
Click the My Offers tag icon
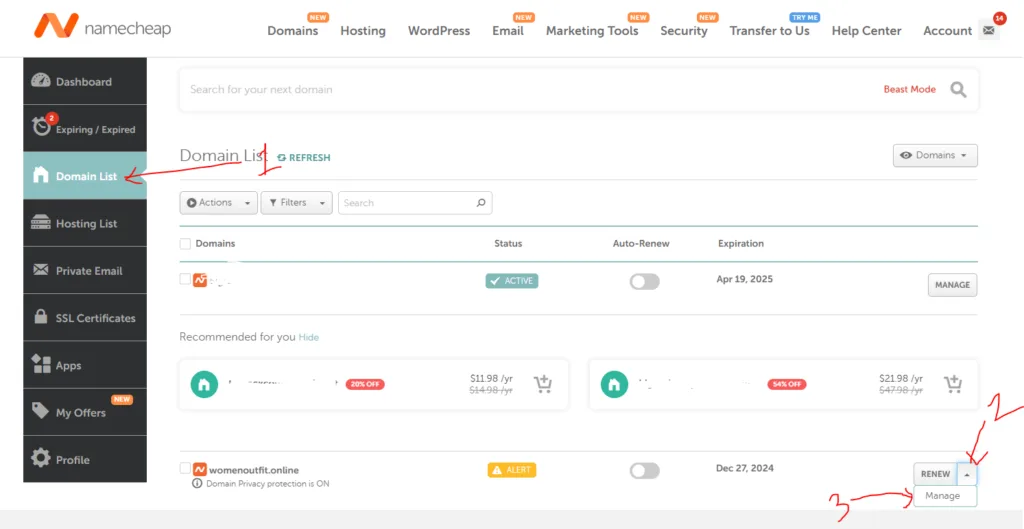(40, 411)
